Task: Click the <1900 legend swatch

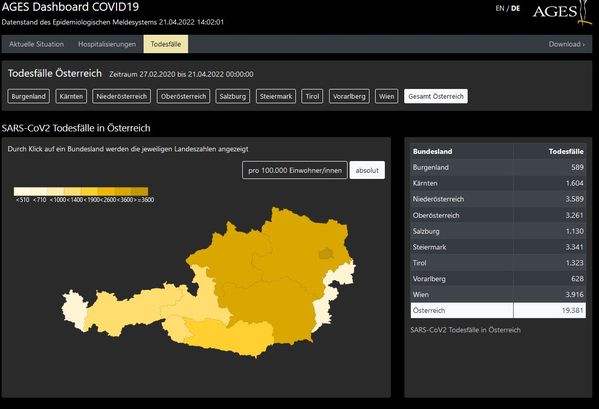Action: pos(89,192)
